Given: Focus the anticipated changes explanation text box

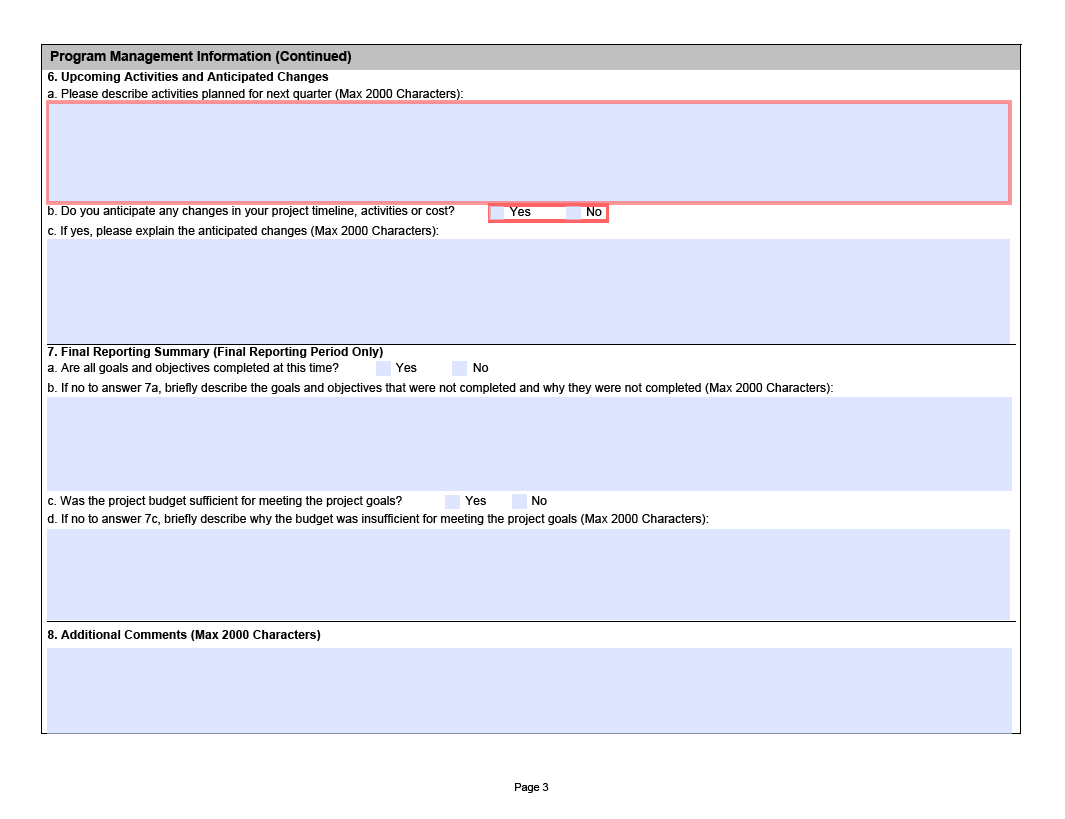Looking at the screenshot, I should (528, 289).
